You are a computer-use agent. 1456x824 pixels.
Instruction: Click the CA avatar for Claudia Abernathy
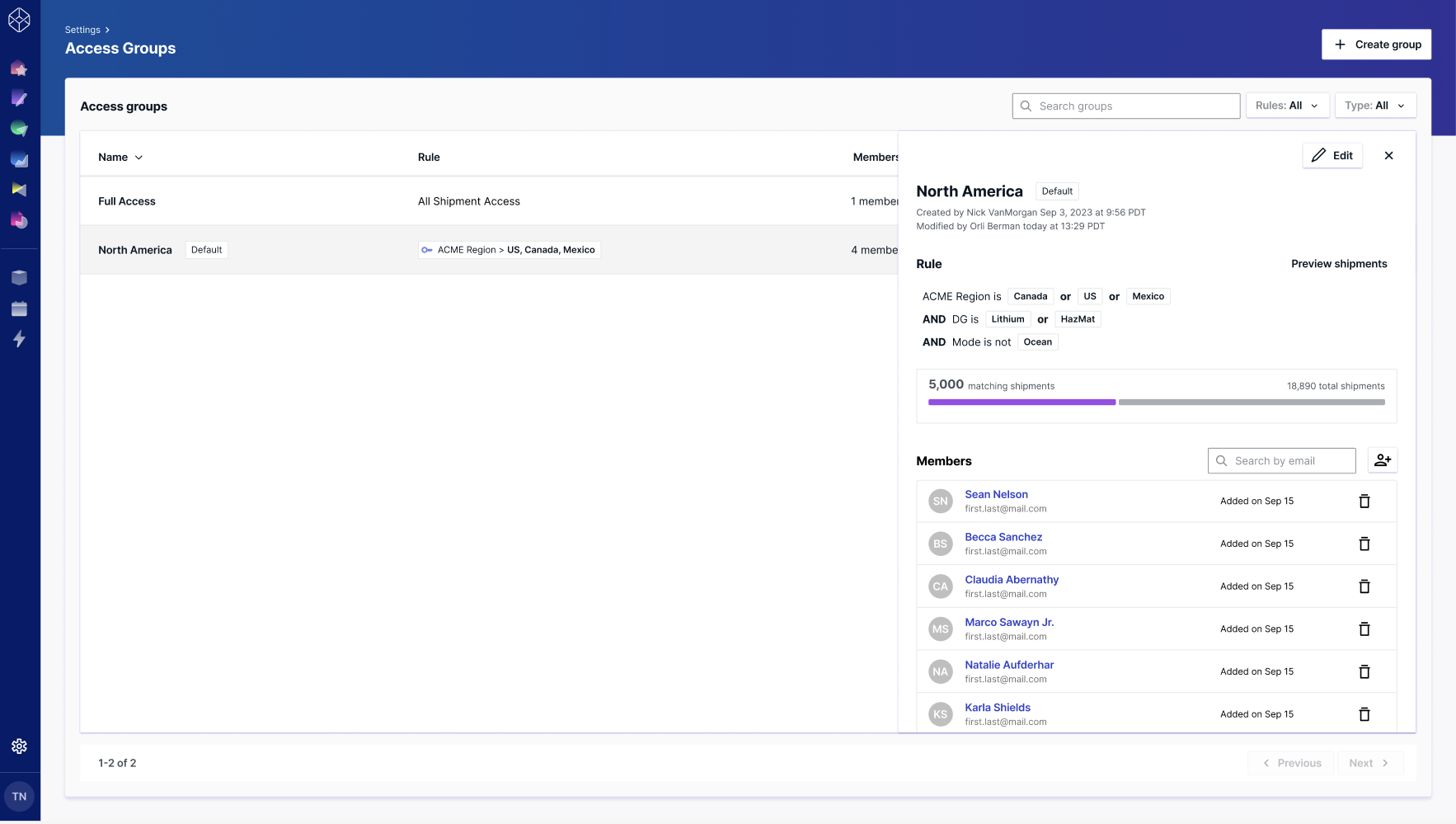pyautogui.click(x=941, y=586)
